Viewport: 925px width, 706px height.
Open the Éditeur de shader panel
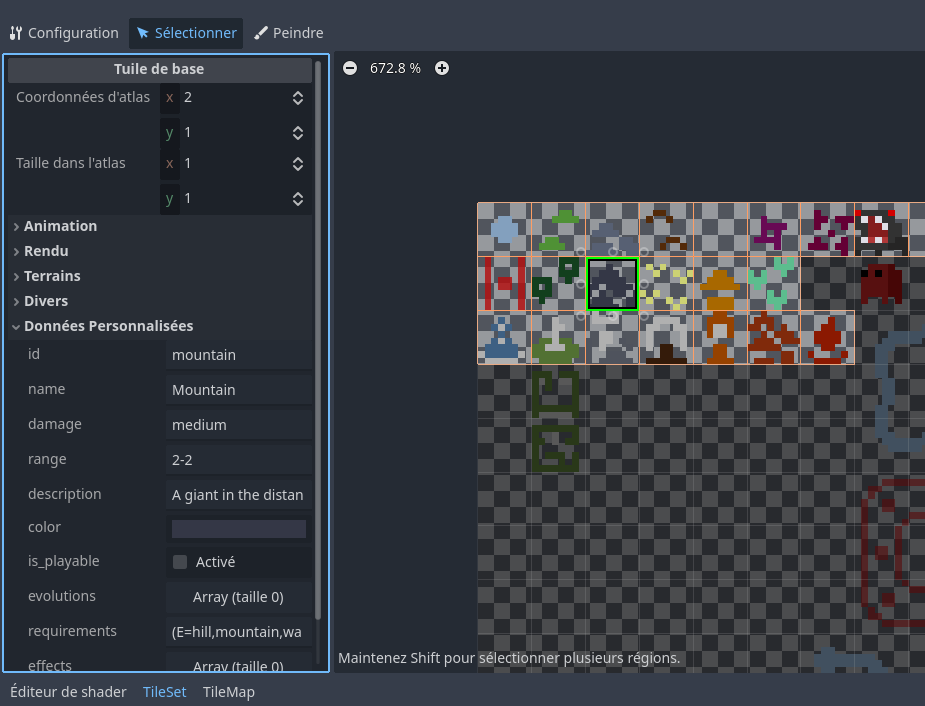[x=68, y=692]
